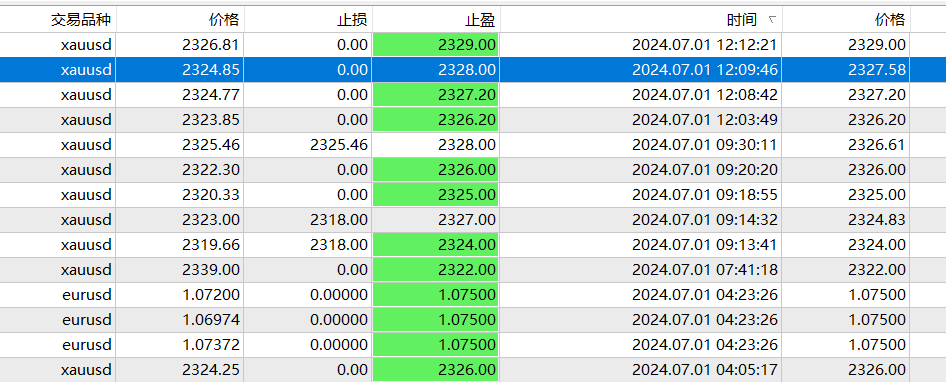Click stop loss 0.00 in 07:41:18 row
Viewport: 946px width, 382px height.
pyautogui.click(x=352, y=270)
